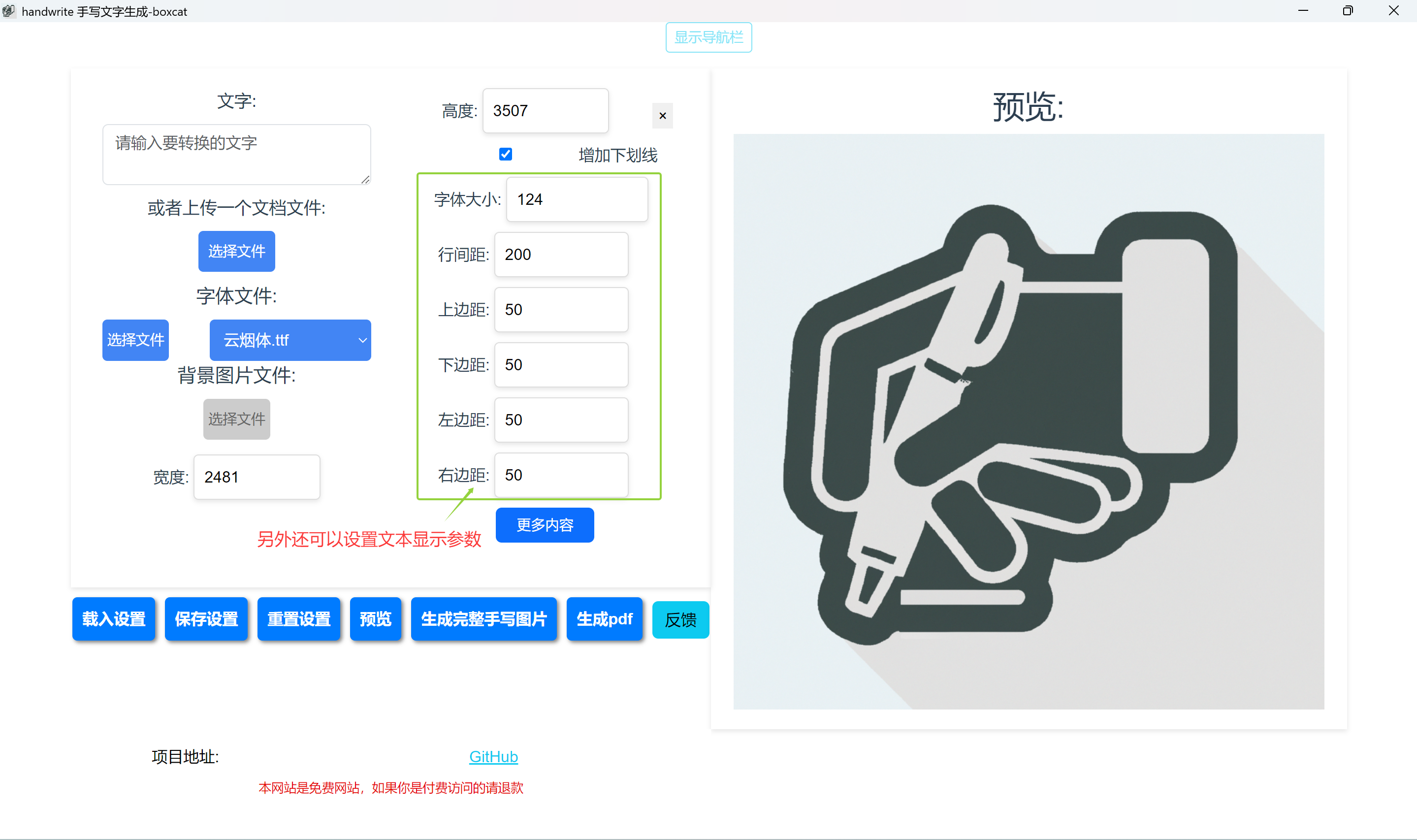Edit the 高度 field showing 3507
This screenshot has height=840, width=1417.
click(546, 111)
